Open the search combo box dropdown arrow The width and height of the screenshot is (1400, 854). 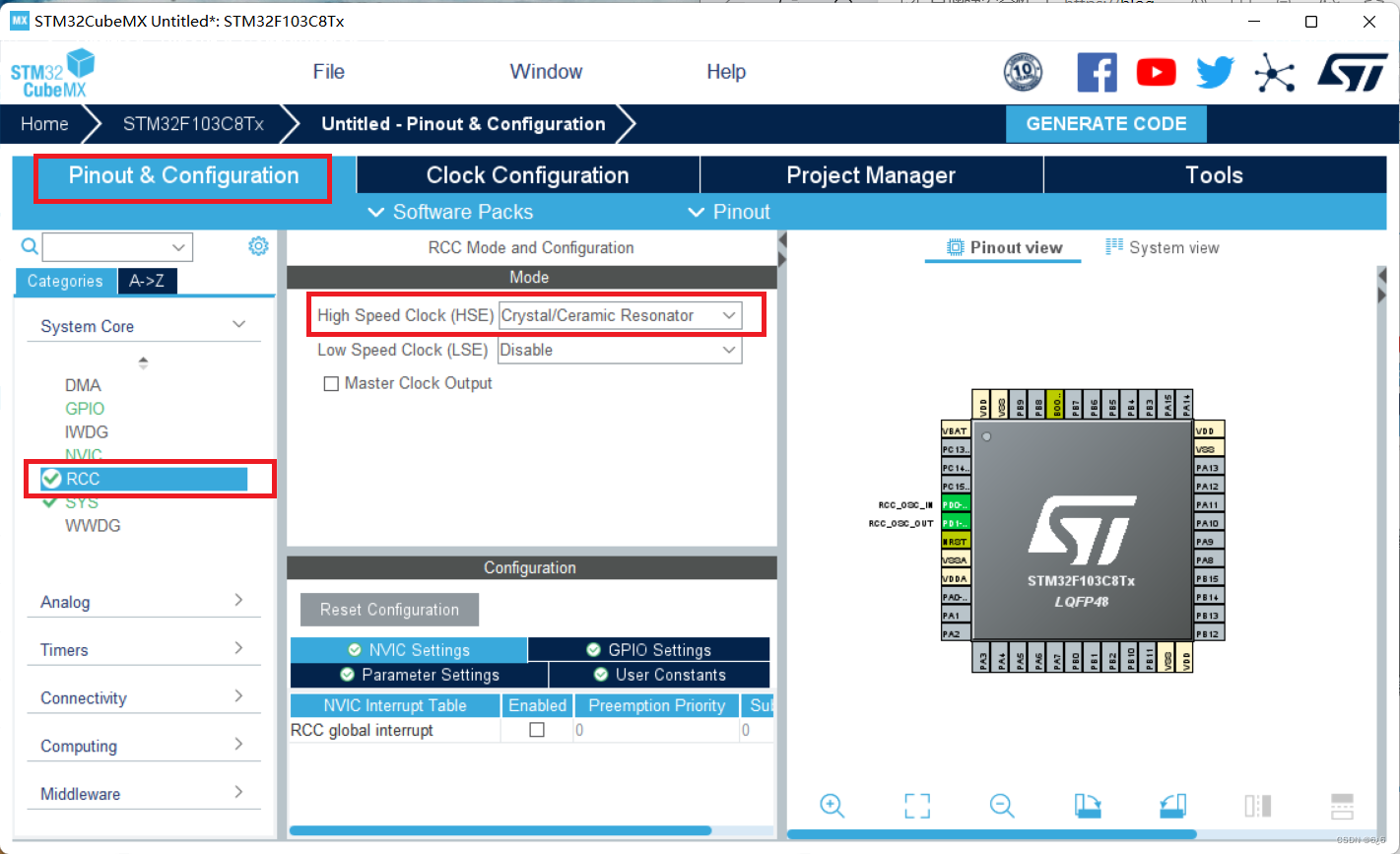[x=179, y=247]
